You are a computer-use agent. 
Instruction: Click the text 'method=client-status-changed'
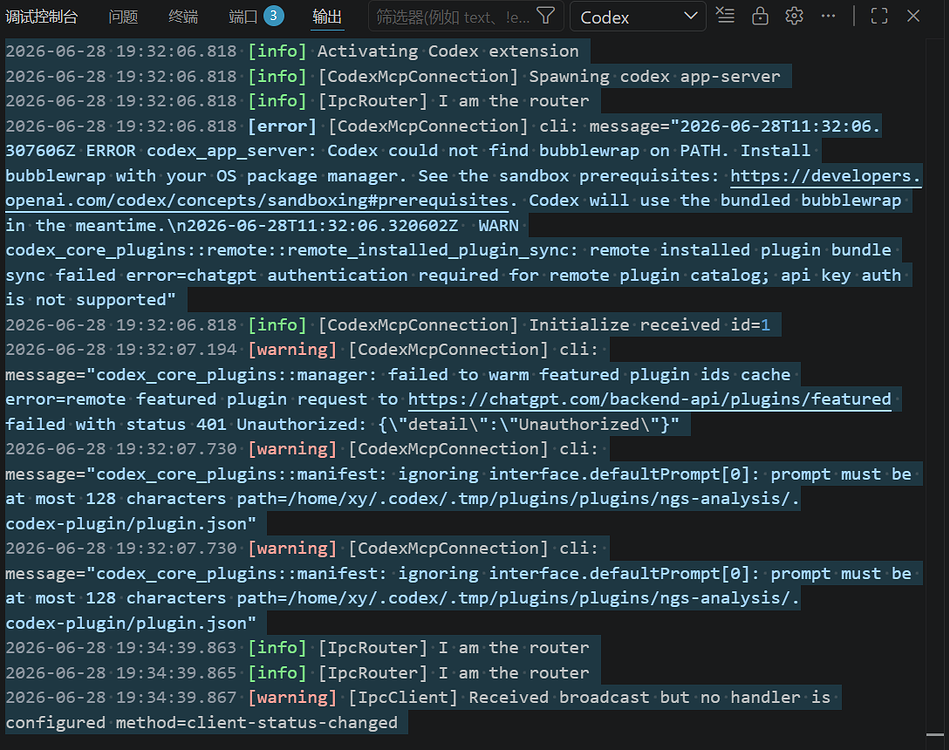[257, 723]
